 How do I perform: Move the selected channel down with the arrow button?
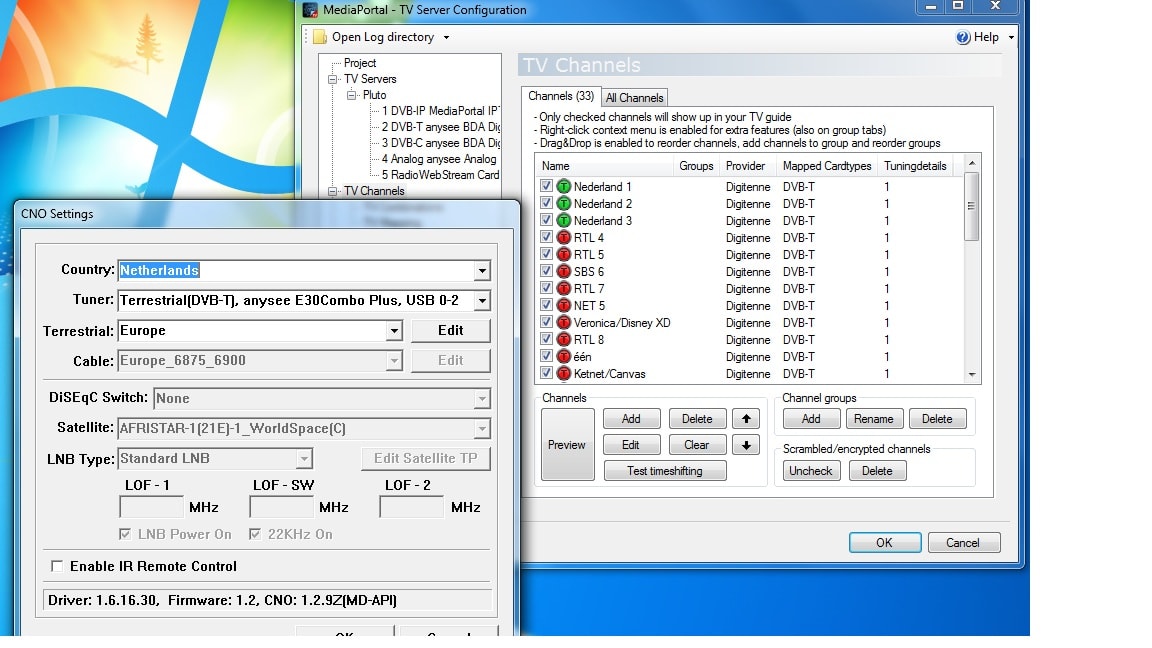(x=746, y=444)
